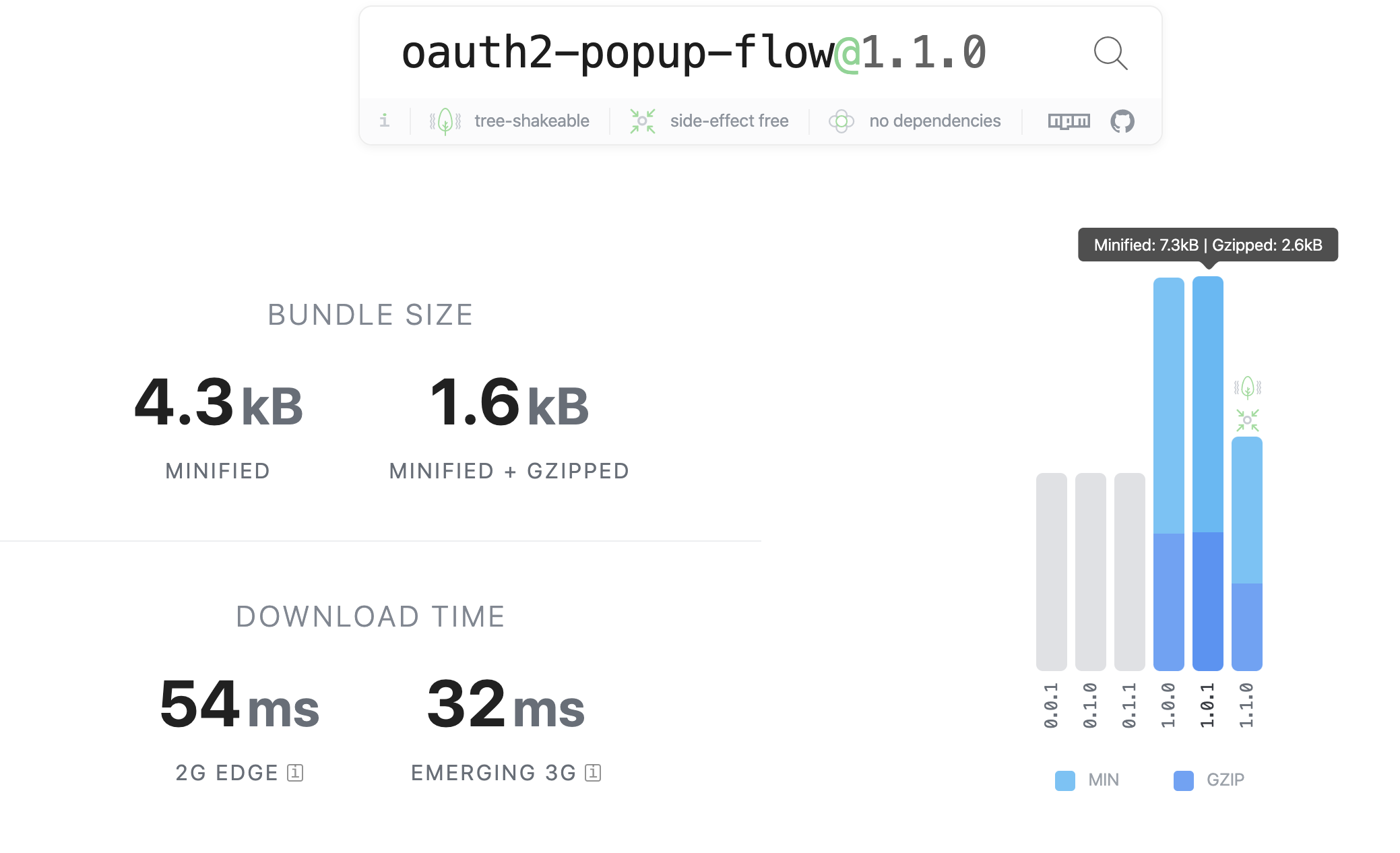The width and height of the screenshot is (1400, 853).
Task: Click the 'no dependencies' label
Action: [x=934, y=121]
